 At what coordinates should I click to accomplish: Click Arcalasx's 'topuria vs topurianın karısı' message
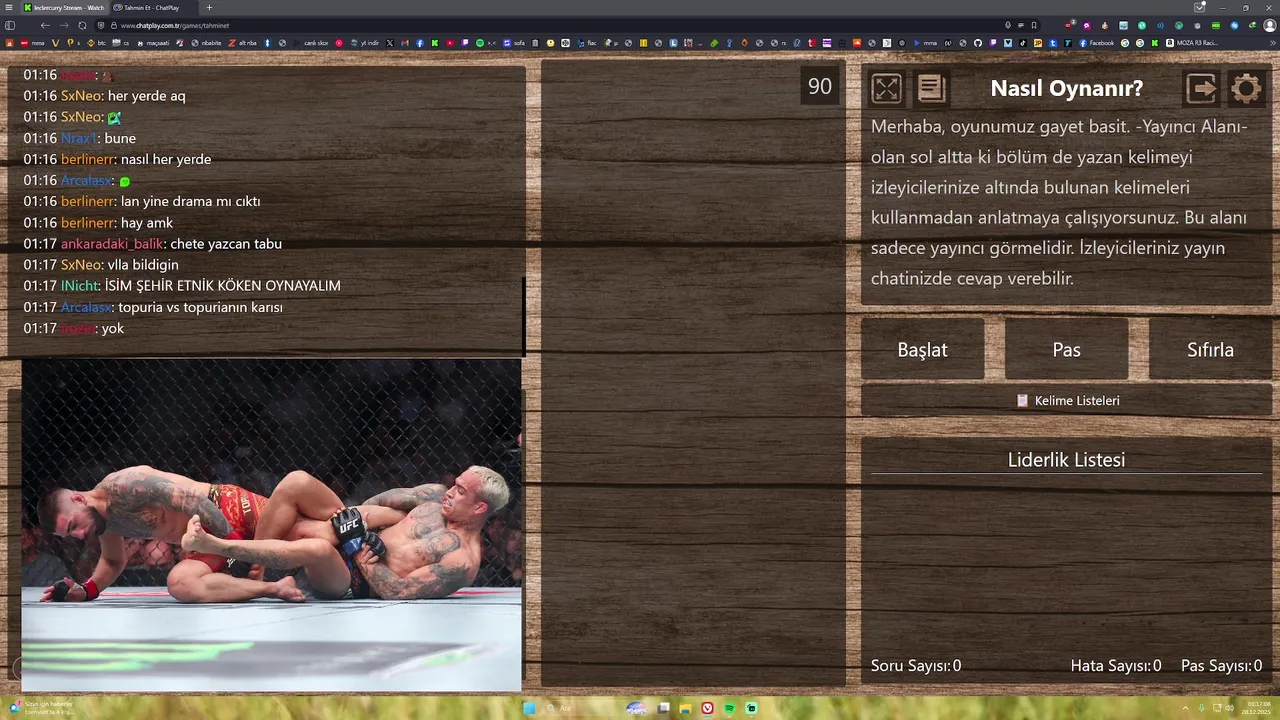tap(200, 307)
